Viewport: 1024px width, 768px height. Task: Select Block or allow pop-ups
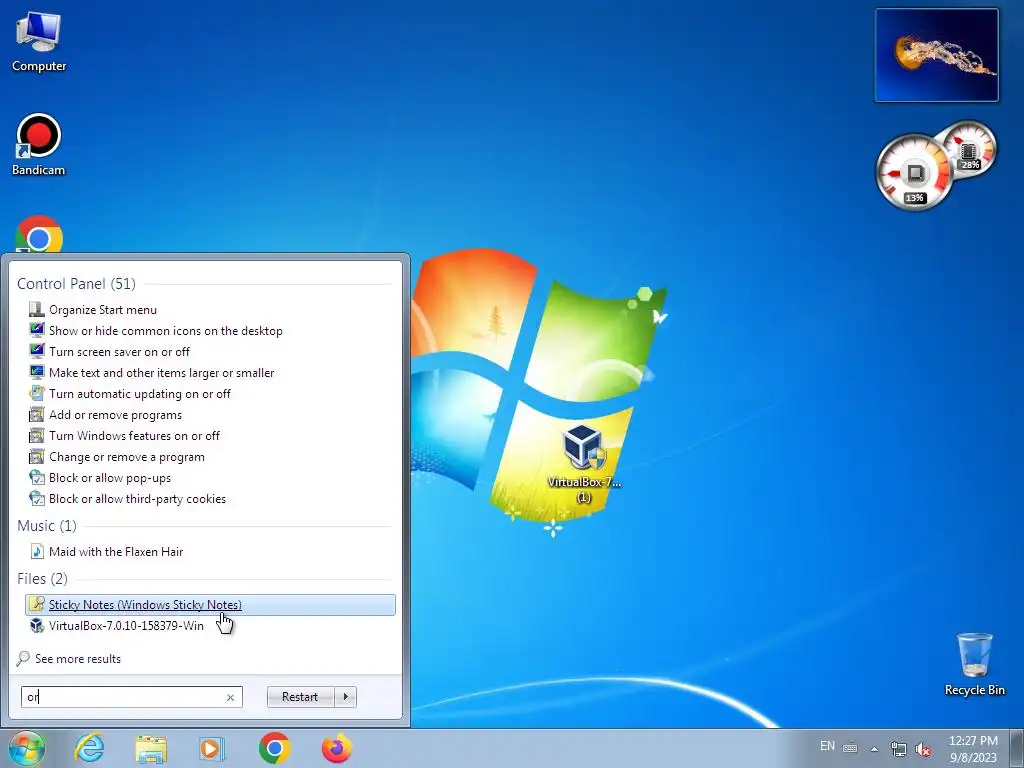point(210,477)
